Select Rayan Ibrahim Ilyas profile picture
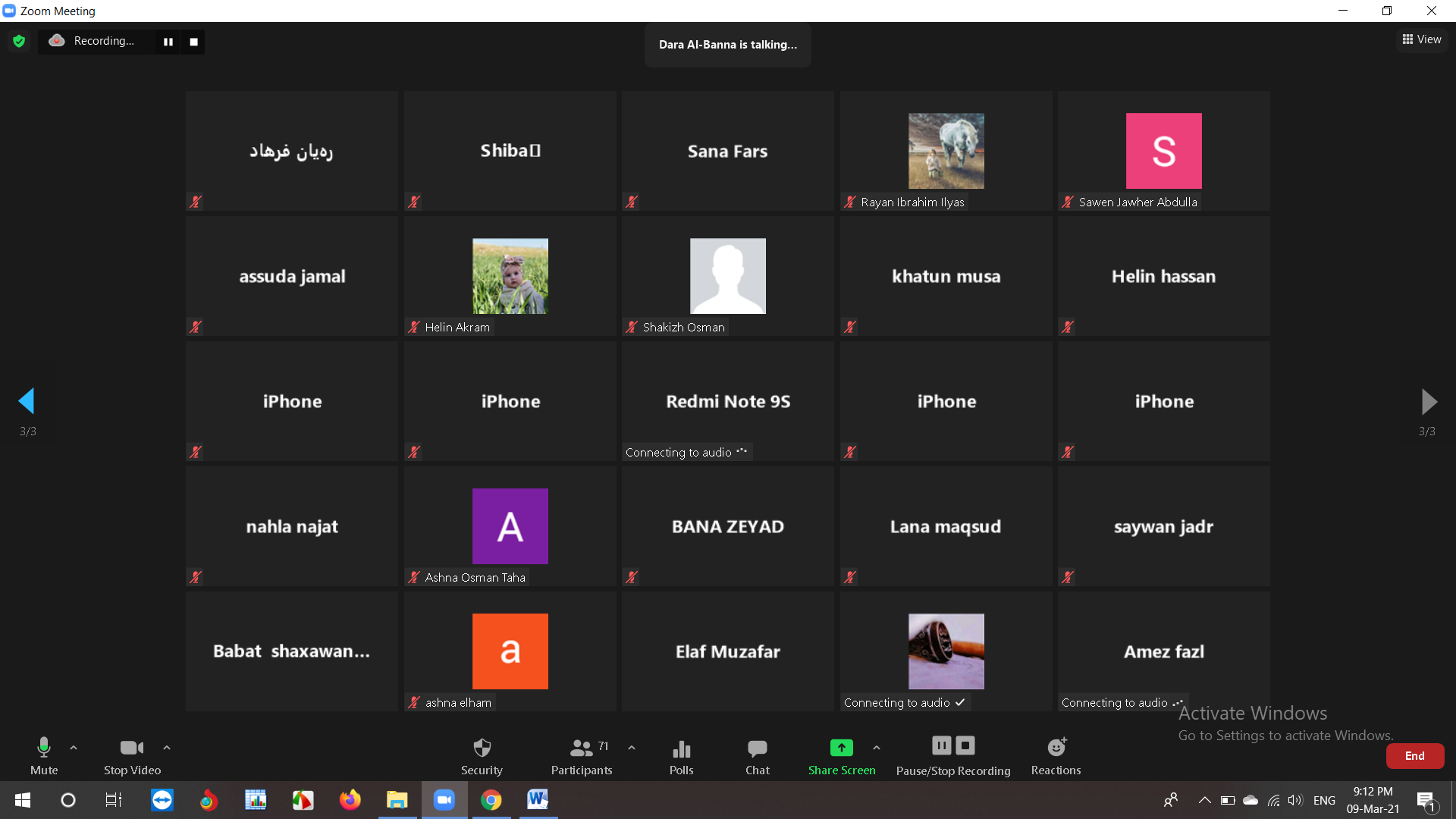The width and height of the screenshot is (1456, 819). [946, 151]
